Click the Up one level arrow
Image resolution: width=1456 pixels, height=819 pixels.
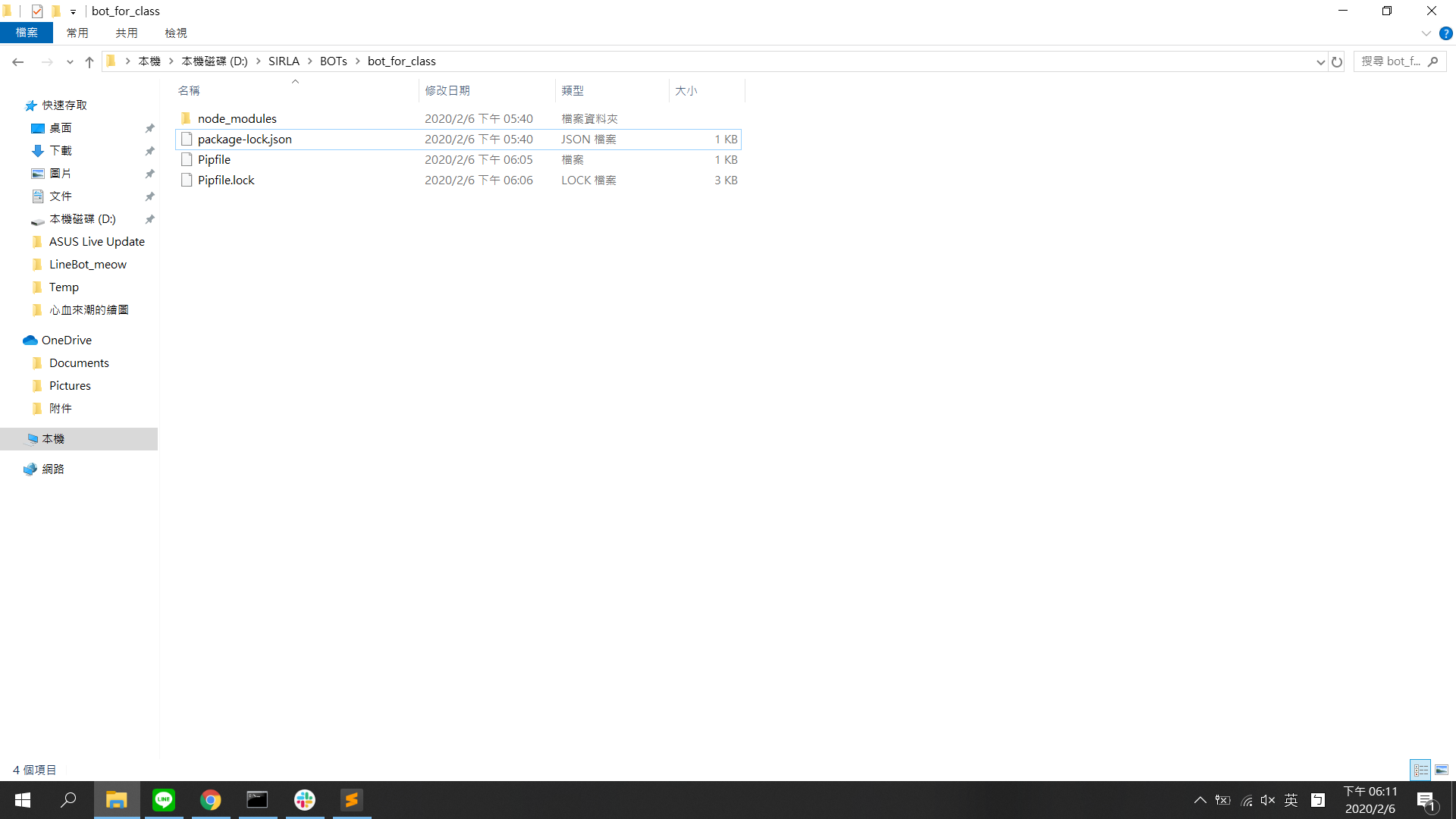(89, 61)
